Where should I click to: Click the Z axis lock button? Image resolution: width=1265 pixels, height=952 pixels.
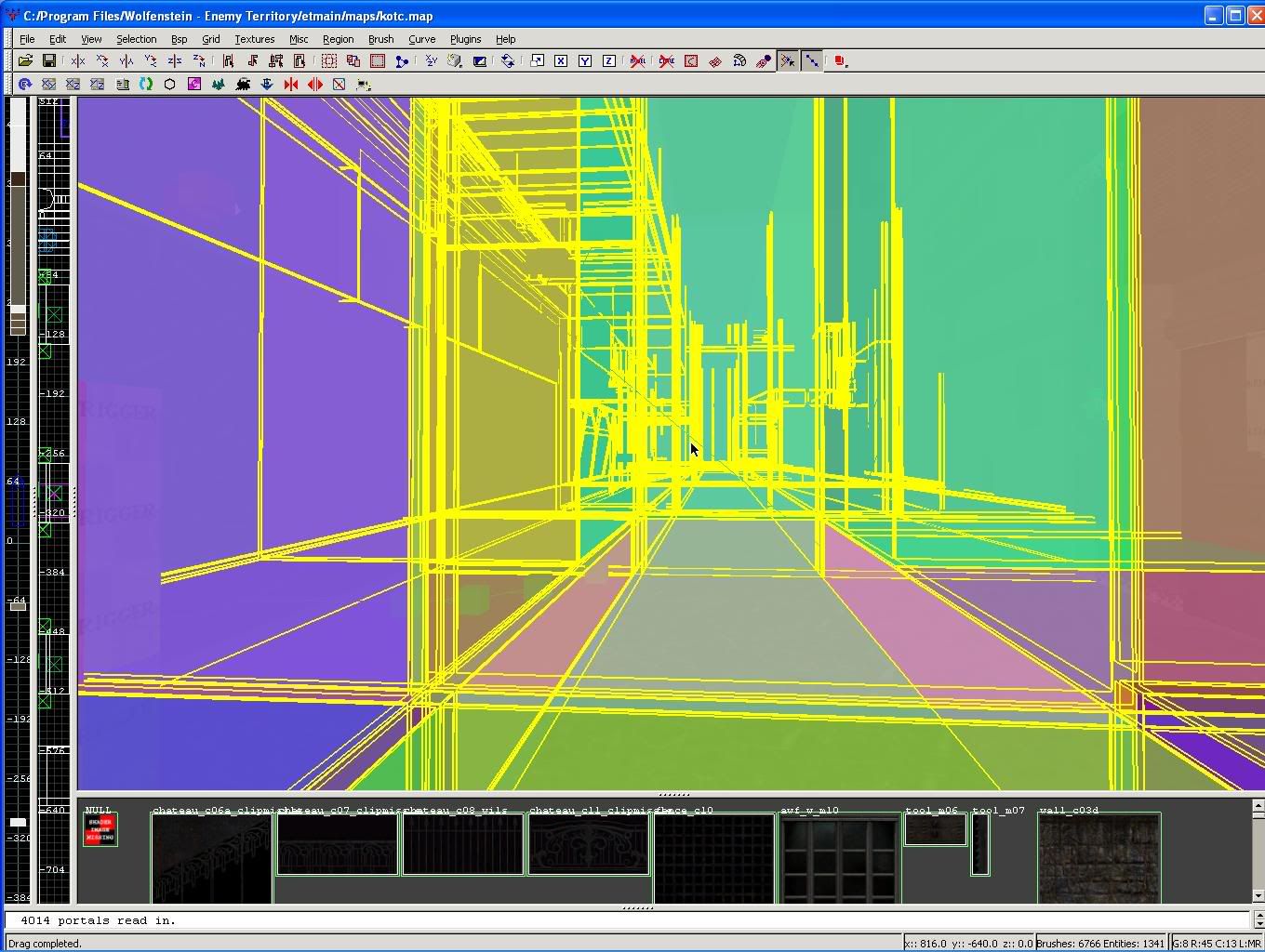[x=609, y=61]
